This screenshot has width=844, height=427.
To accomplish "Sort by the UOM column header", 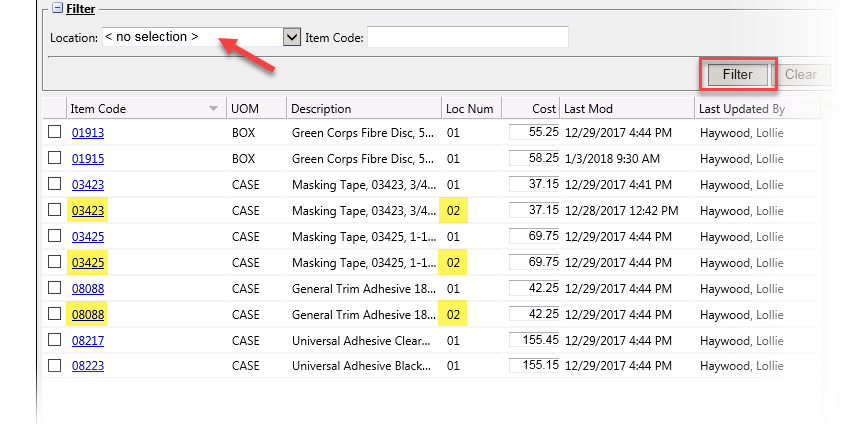I will [x=244, y=109].
